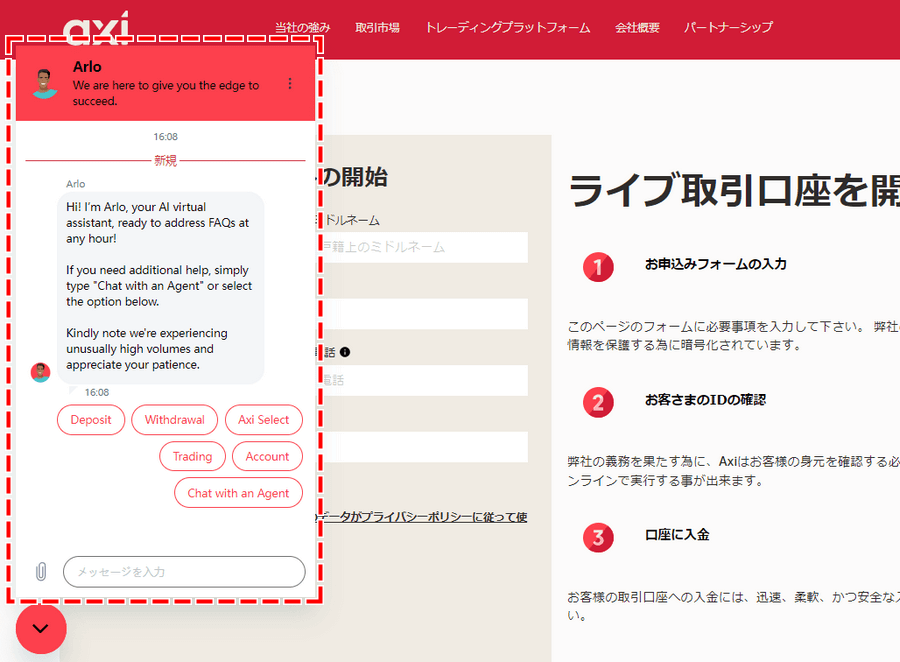Minimize chat with the red chevron button
The height and width of the screenshot is (662, 900).
click(41, 629)
